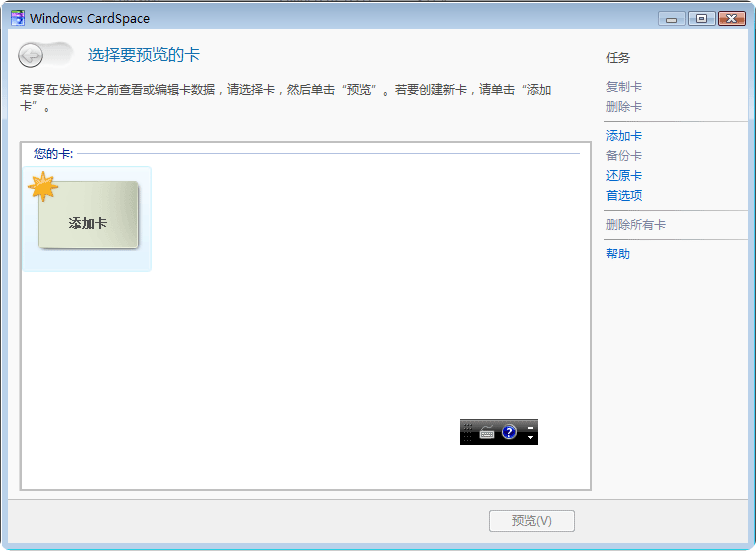
Task: Click the 任务 heading text
Action: tap(618, 58)
